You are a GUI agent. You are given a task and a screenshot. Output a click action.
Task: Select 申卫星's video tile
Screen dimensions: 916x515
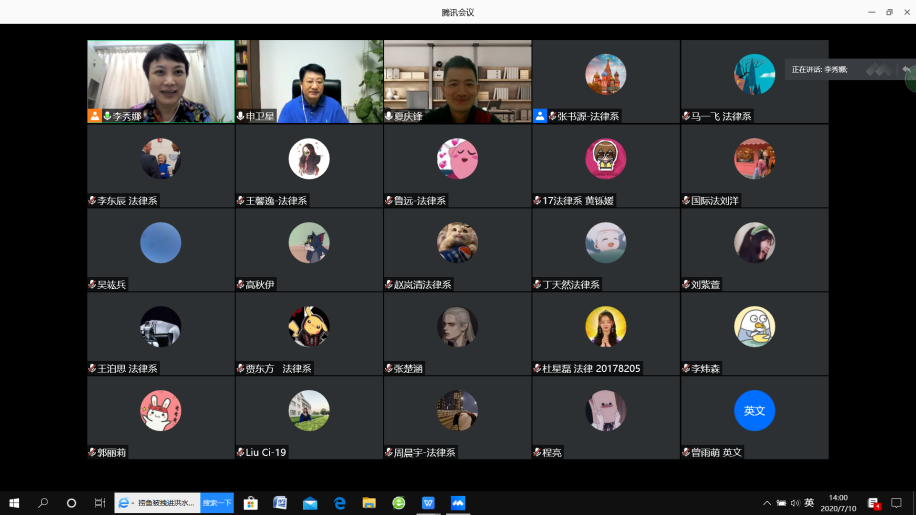(x=309, y=80)
